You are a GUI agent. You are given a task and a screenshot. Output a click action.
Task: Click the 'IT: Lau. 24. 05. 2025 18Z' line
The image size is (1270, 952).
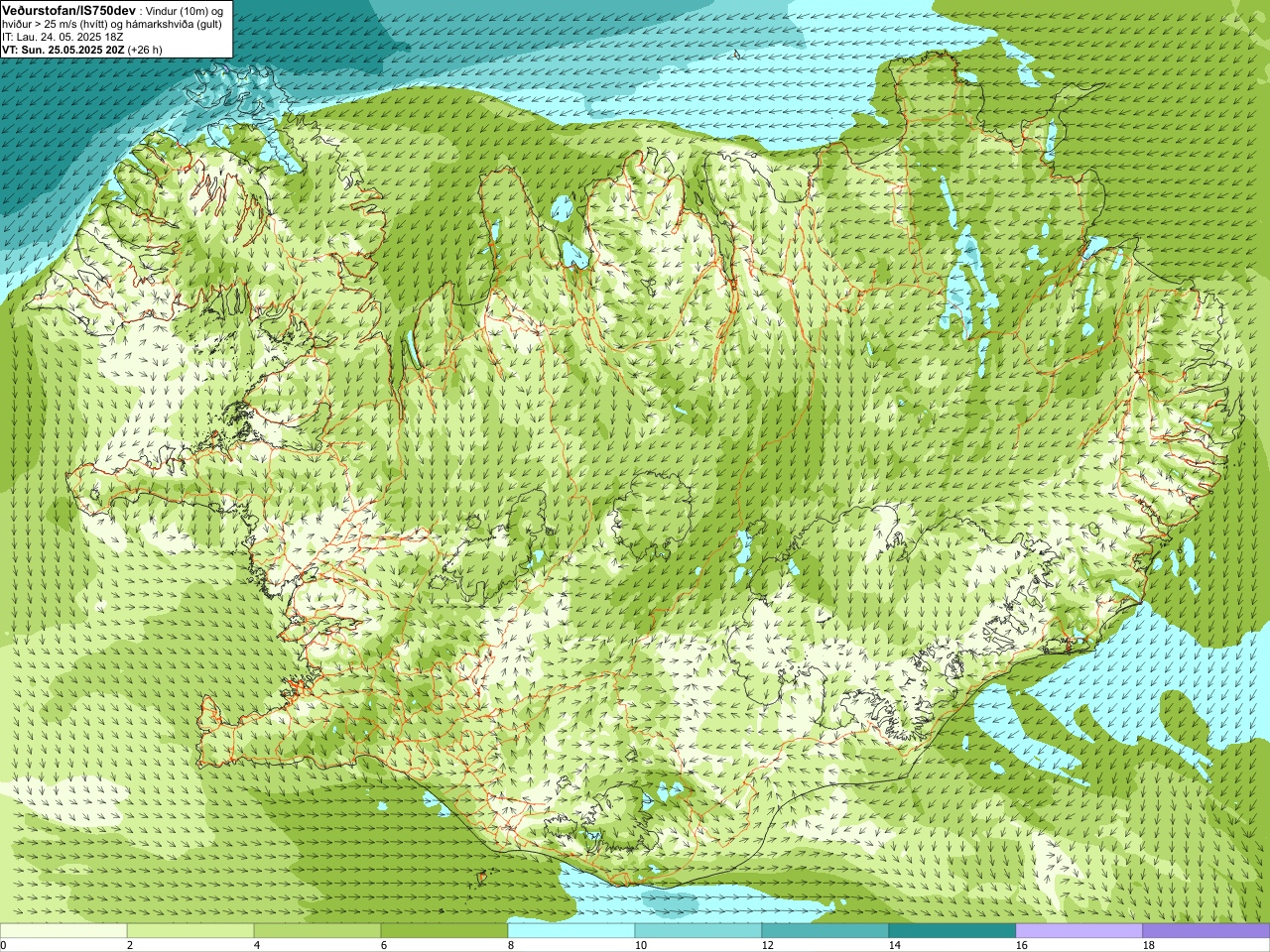63,37
